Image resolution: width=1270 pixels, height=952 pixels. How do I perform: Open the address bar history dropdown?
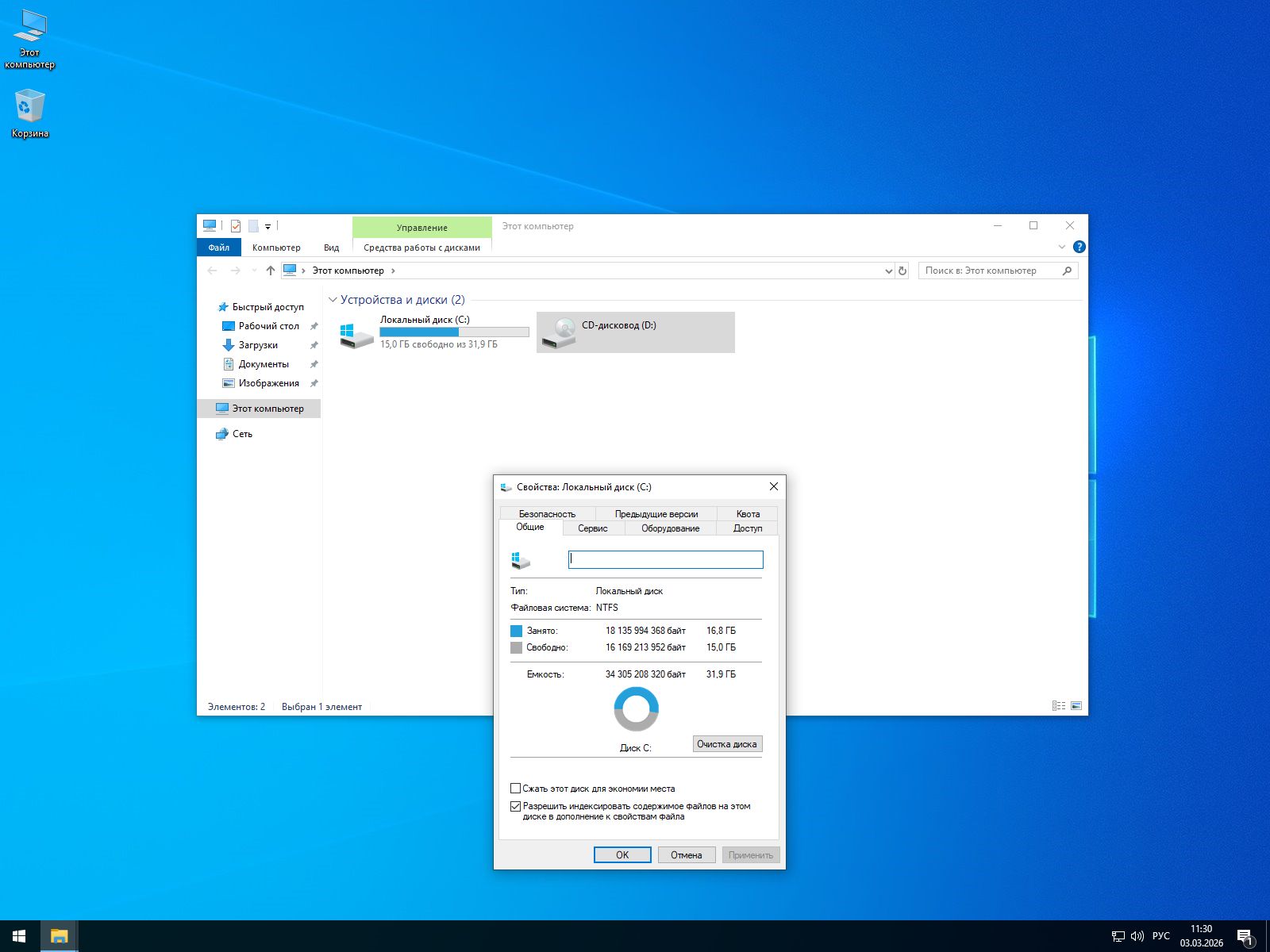coord(888,271)
